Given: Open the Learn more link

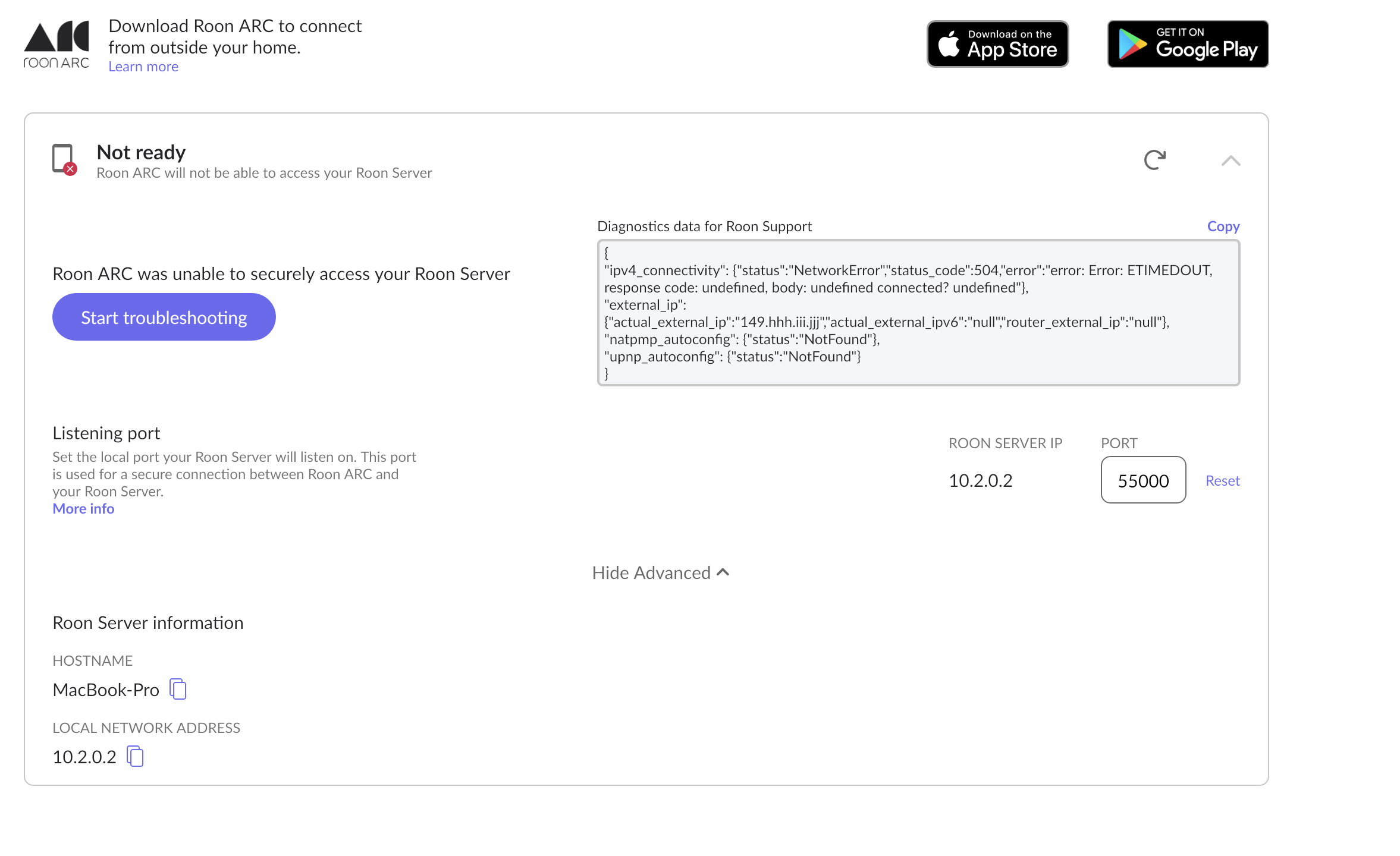Looking at the screenshot, I should 143,67.
